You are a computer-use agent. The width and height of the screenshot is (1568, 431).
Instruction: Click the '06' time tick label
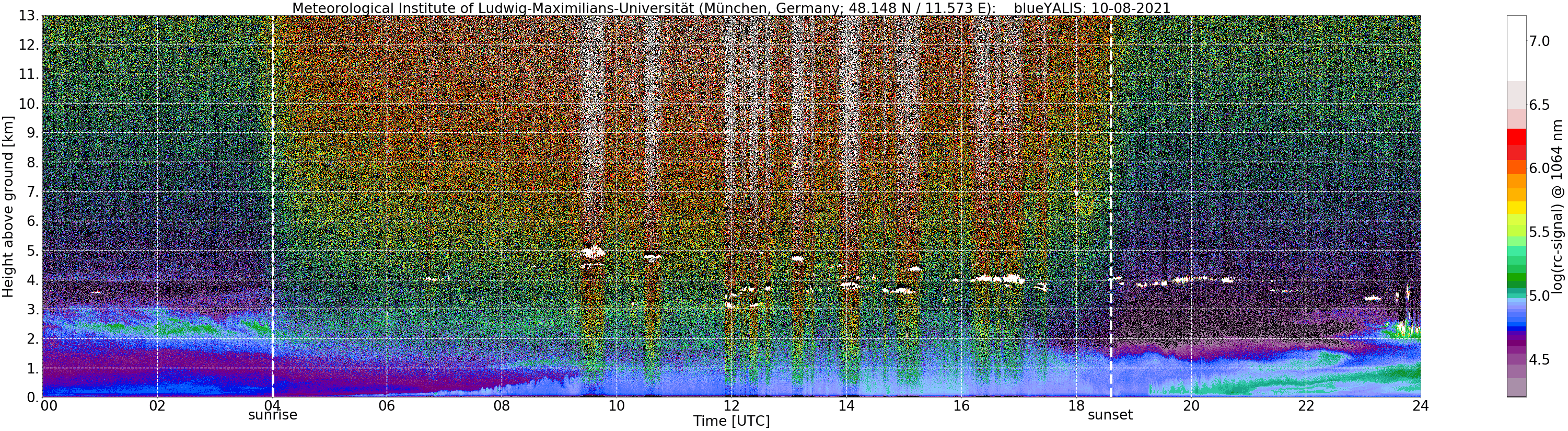(387, 405)
